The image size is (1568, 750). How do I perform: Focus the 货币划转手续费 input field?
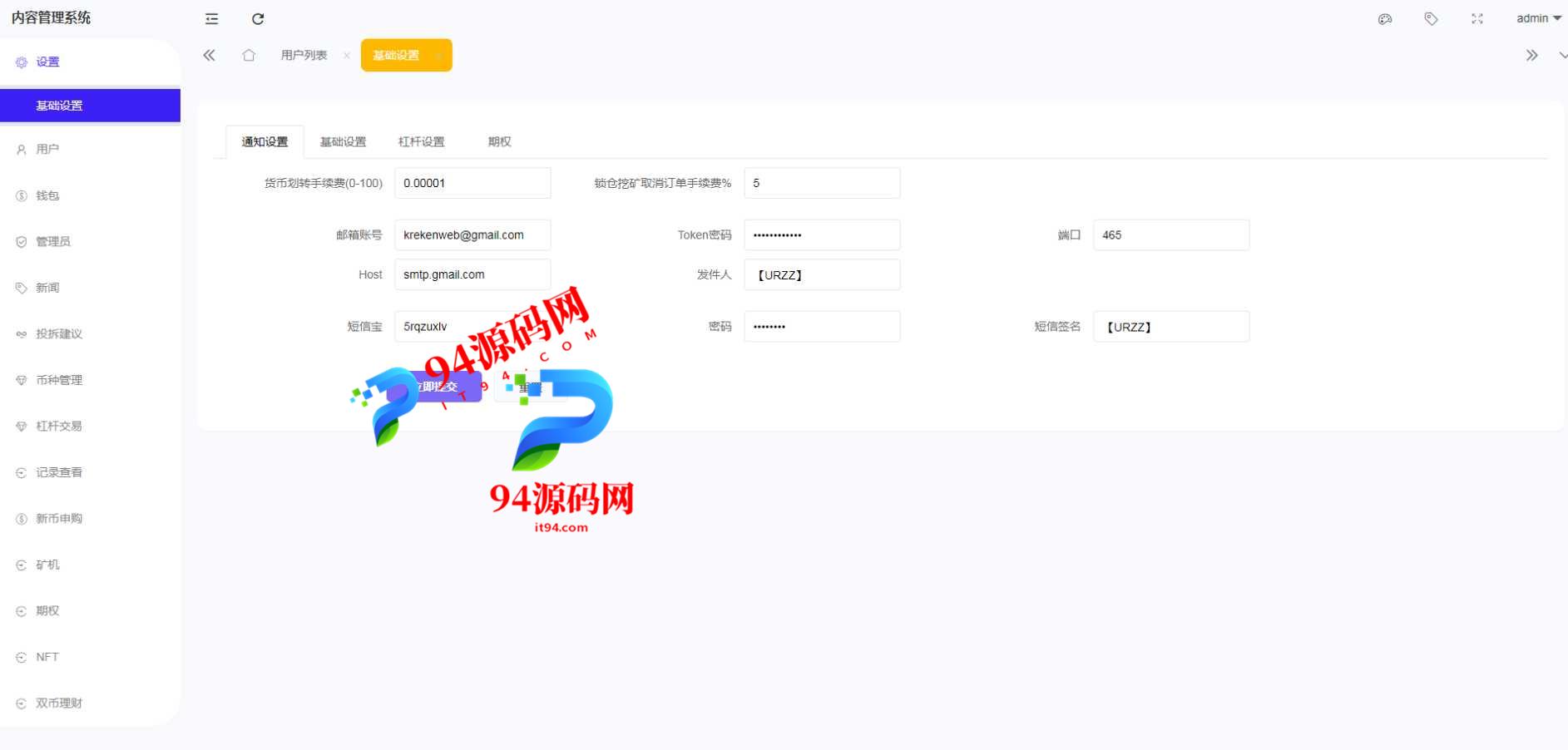tap(472, 183)
